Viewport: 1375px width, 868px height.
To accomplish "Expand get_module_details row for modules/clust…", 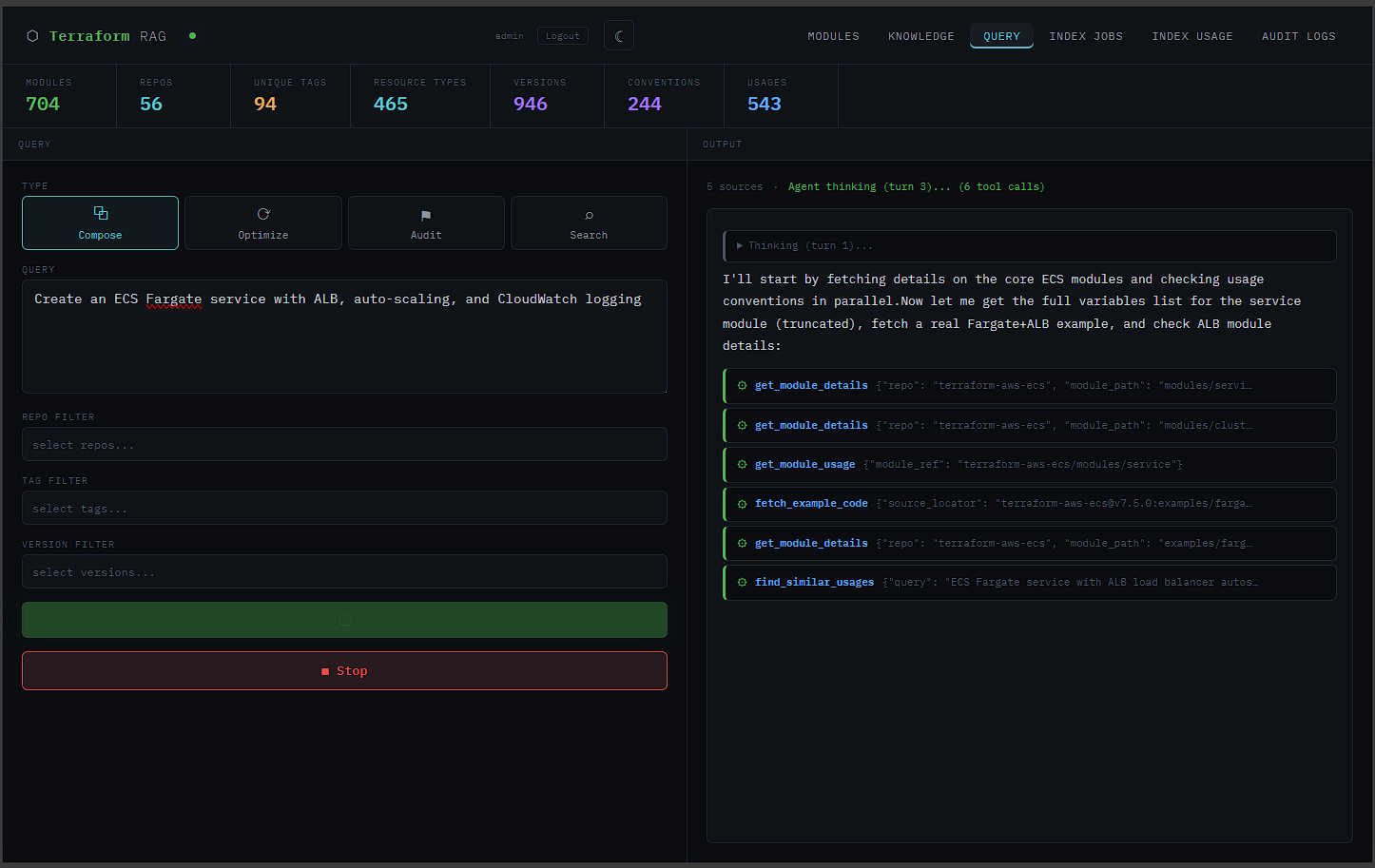I will tap(1030, 426).
